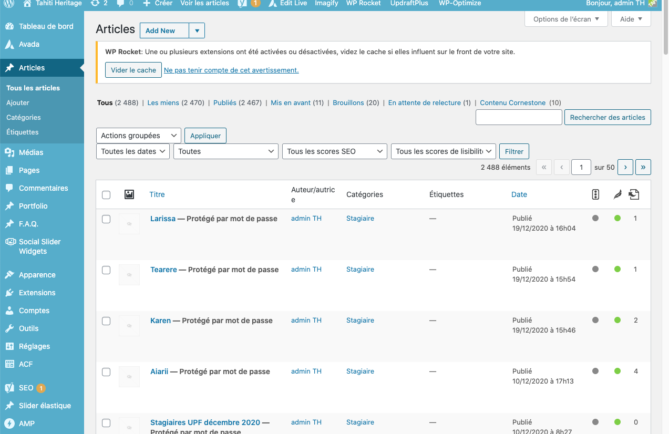Click the Réglages settings icon
Screen dimensions: 669x434
point(9,346)
